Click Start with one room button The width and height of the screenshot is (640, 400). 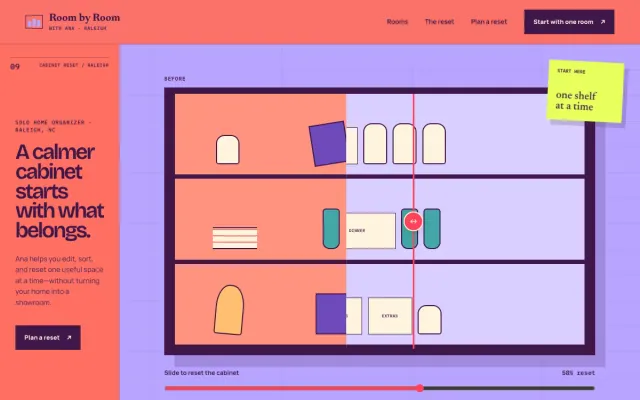pos(569,22)
